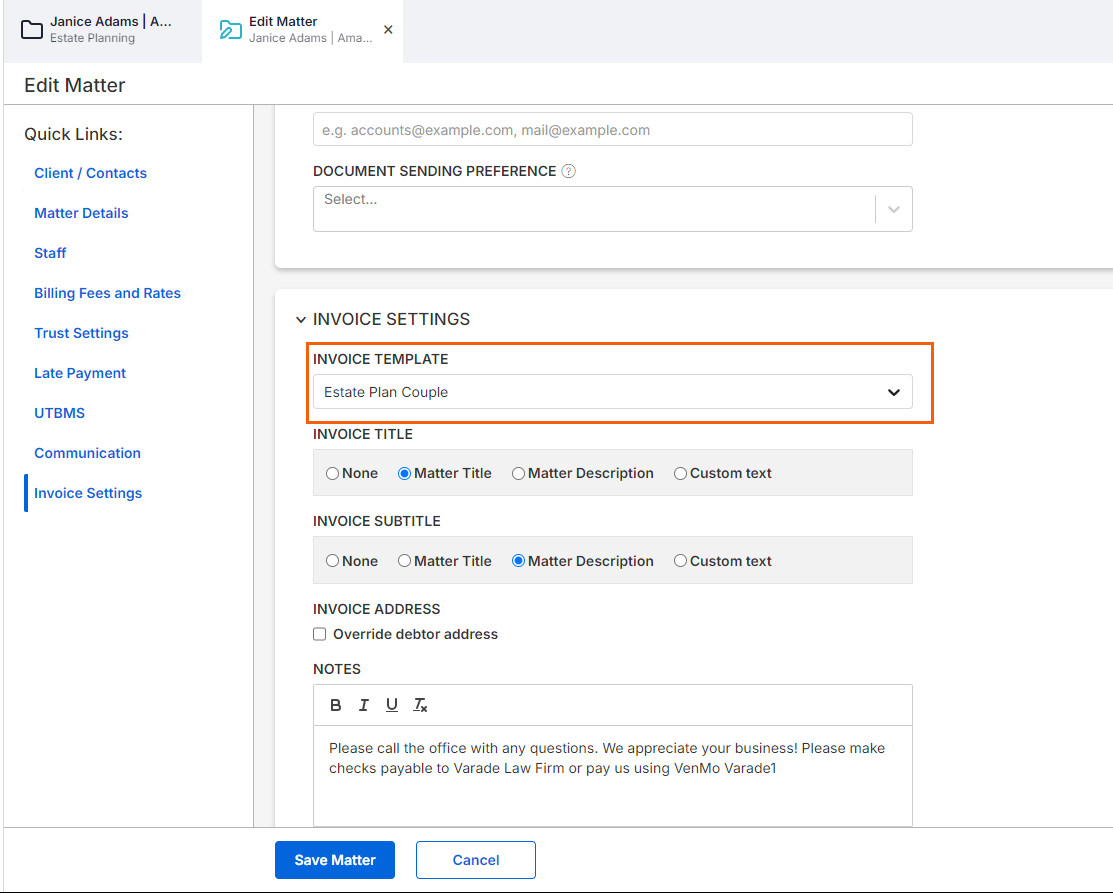
Task: Enable Override debtor address checkbox
Action: (320, 634)
